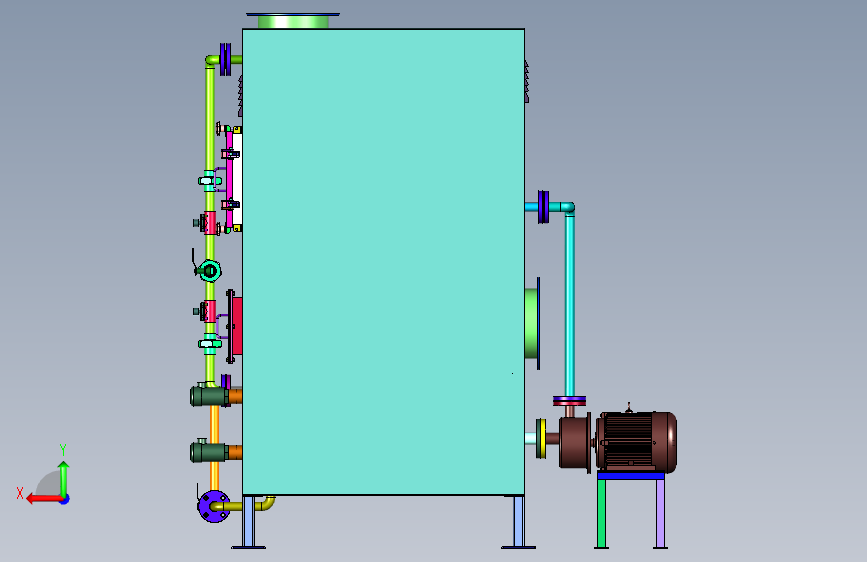Image resolution: width=867 pixels, height=562 pixels.
Task: Select the large teal tank body
Action: pyautogui.click(x=383, y=262)
